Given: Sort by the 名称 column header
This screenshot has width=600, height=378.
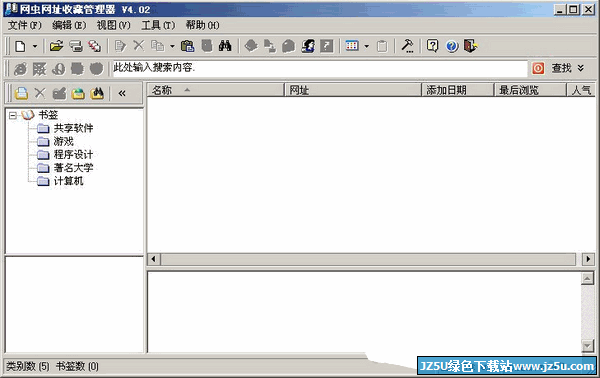Looking at the screenshot, I should (x=216, y=90).
